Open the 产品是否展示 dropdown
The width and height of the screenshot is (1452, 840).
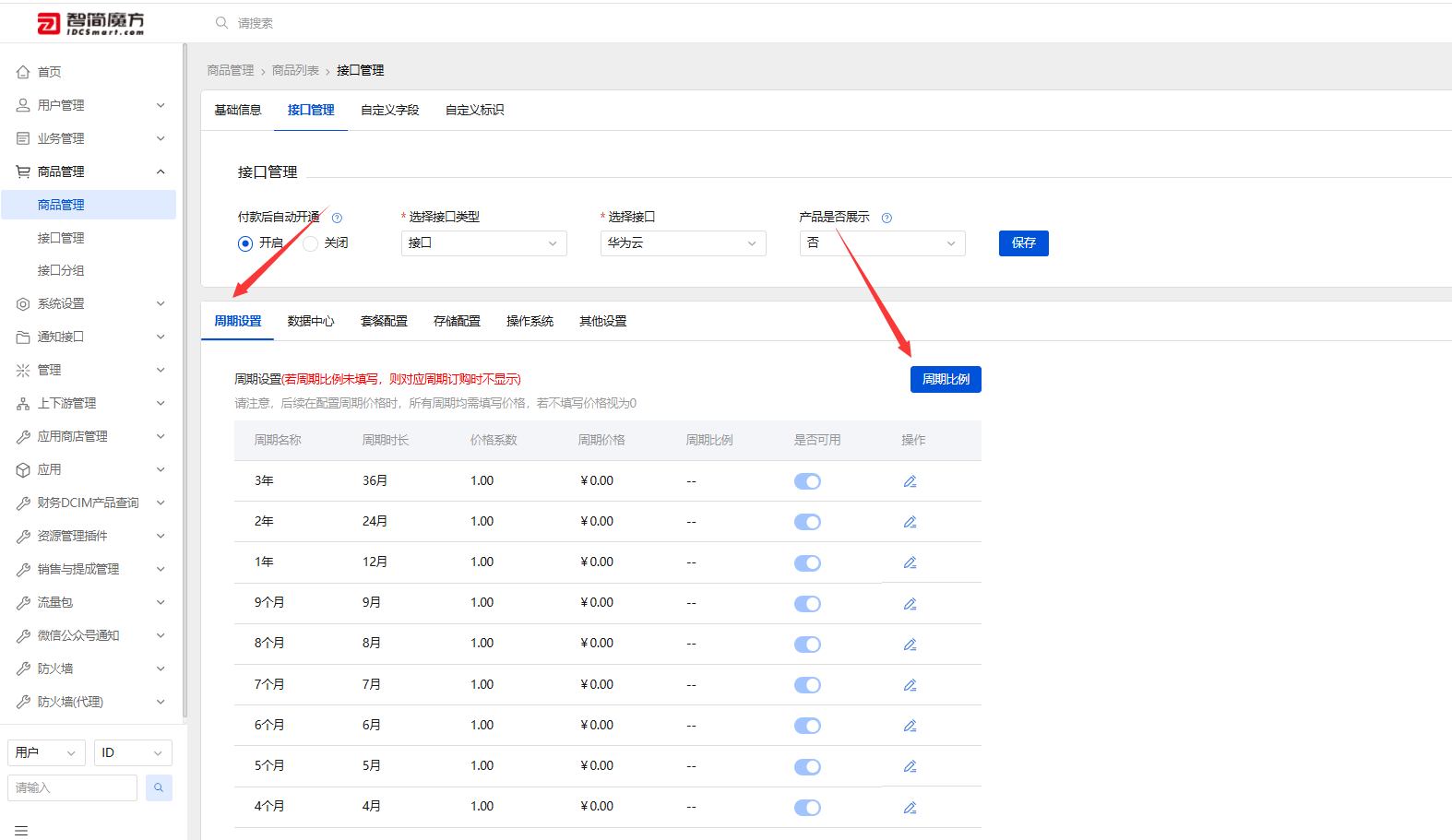(883, 243)
